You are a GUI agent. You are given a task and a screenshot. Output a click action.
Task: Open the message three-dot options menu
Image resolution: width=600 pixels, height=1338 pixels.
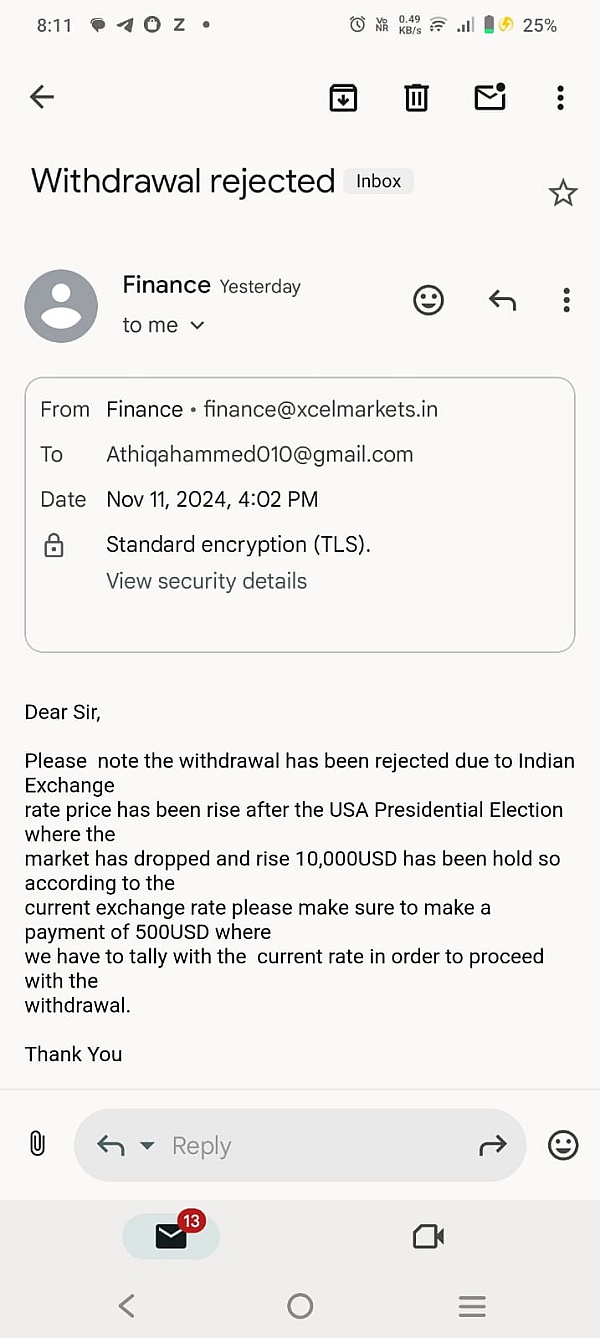pos(566,300)
